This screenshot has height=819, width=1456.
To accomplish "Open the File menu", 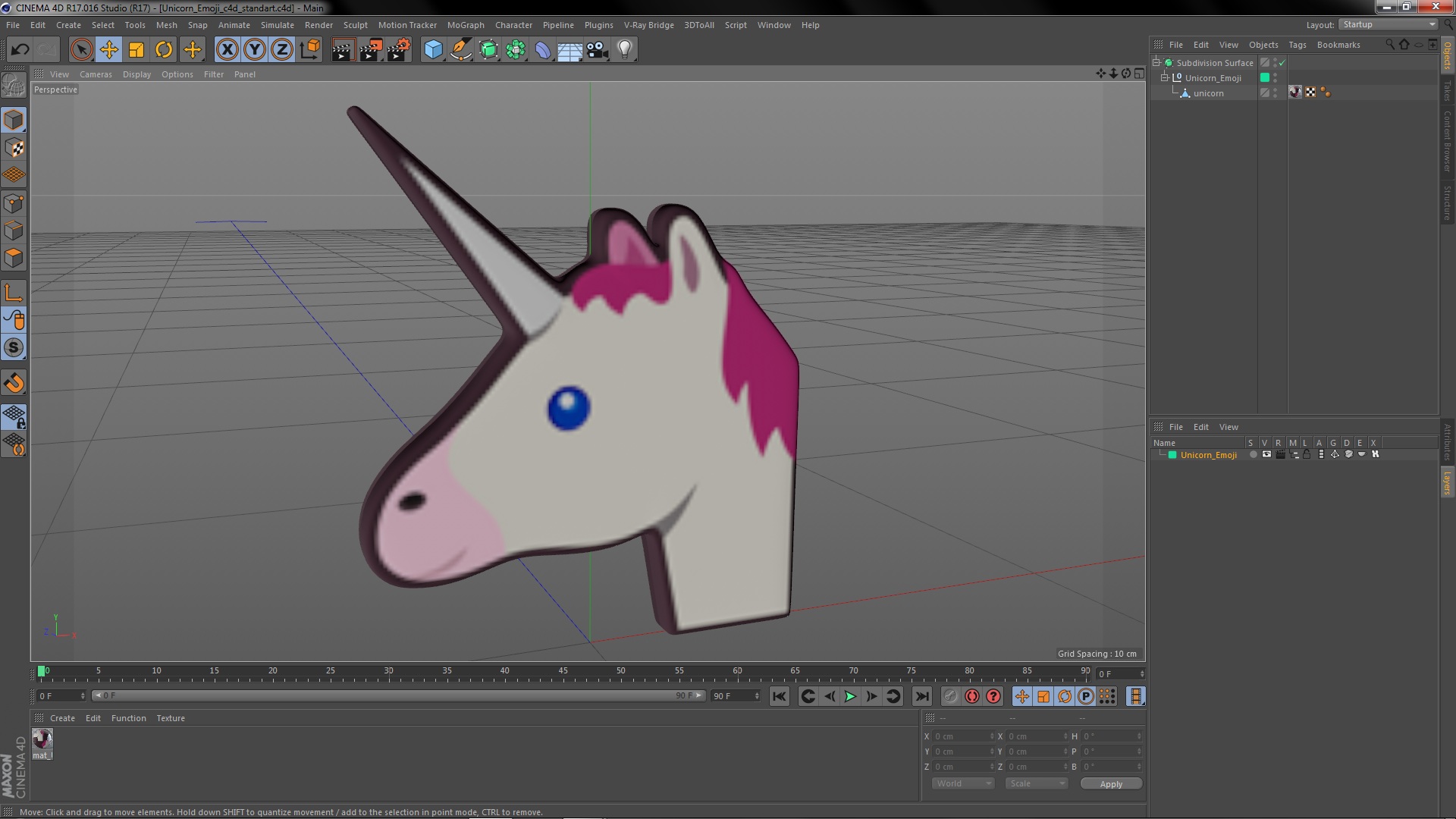I will (x=13, y=25).
